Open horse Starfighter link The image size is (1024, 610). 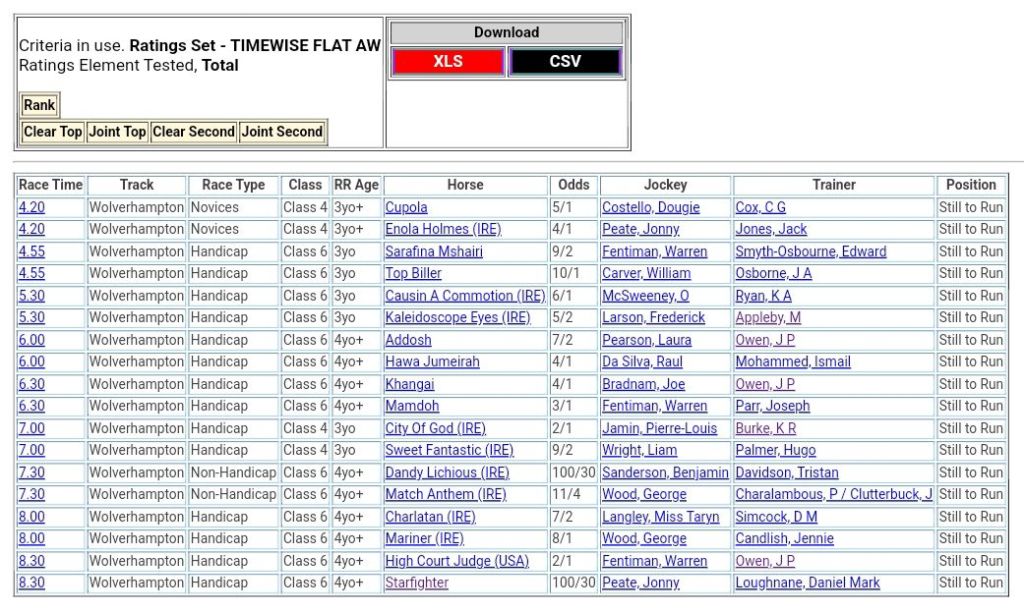click(416, 583)
